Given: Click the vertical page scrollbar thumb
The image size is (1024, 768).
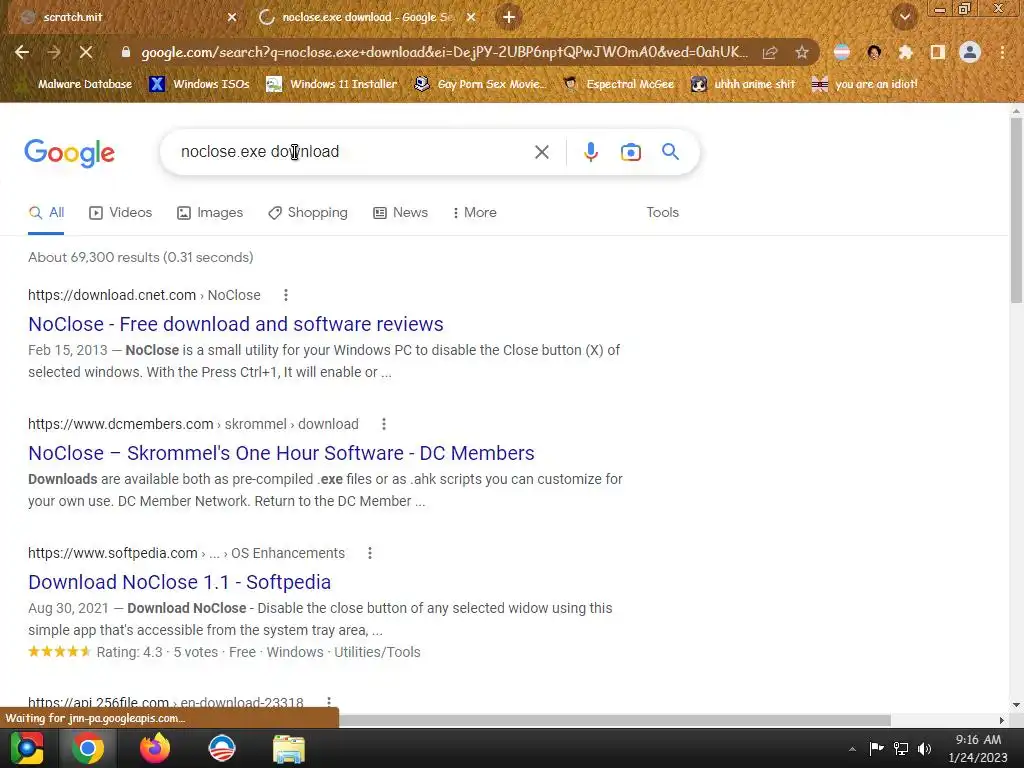Looking at the screenshot, I should tap(1016, 210).
